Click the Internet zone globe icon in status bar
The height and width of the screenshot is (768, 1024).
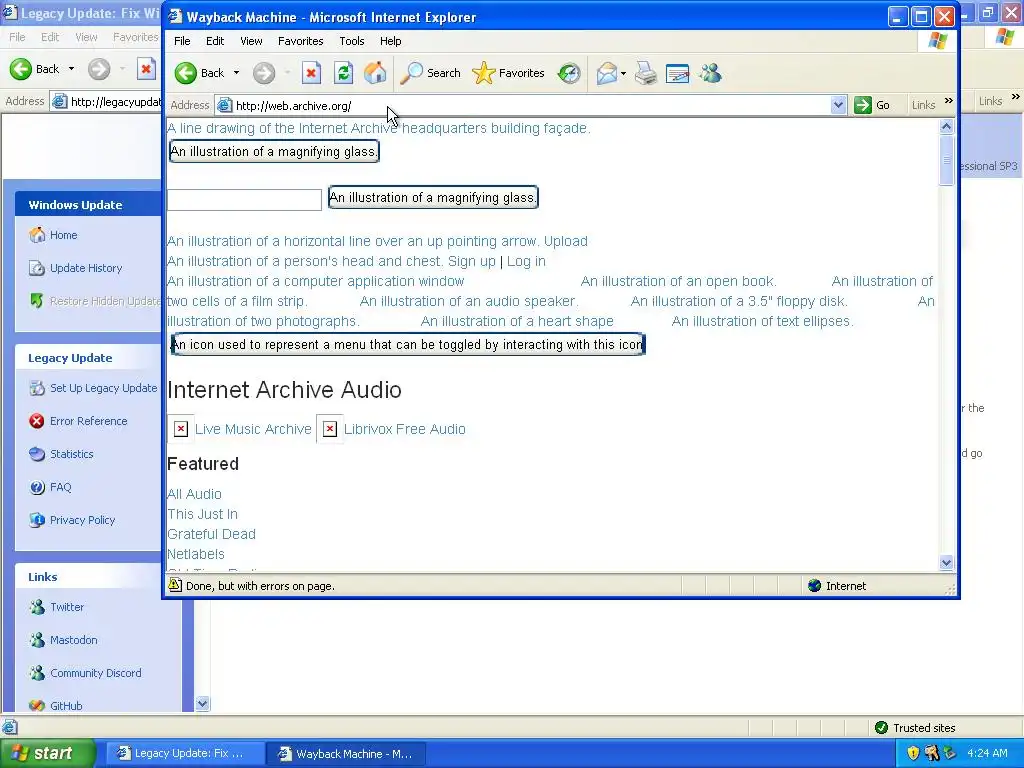coord(814,586)
